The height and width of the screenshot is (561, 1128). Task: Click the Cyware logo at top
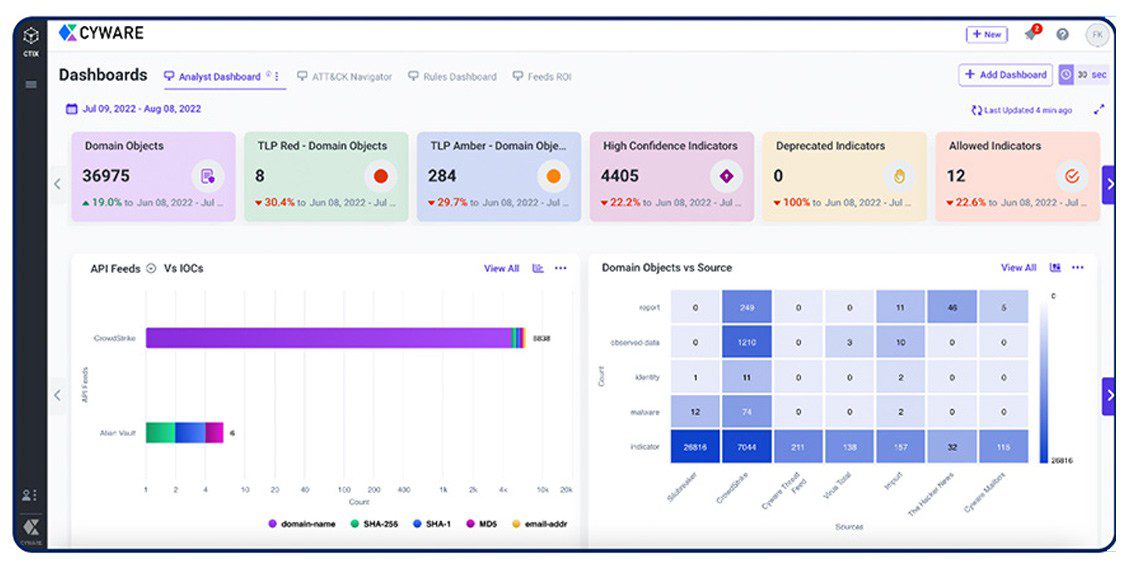click(101, 32)
